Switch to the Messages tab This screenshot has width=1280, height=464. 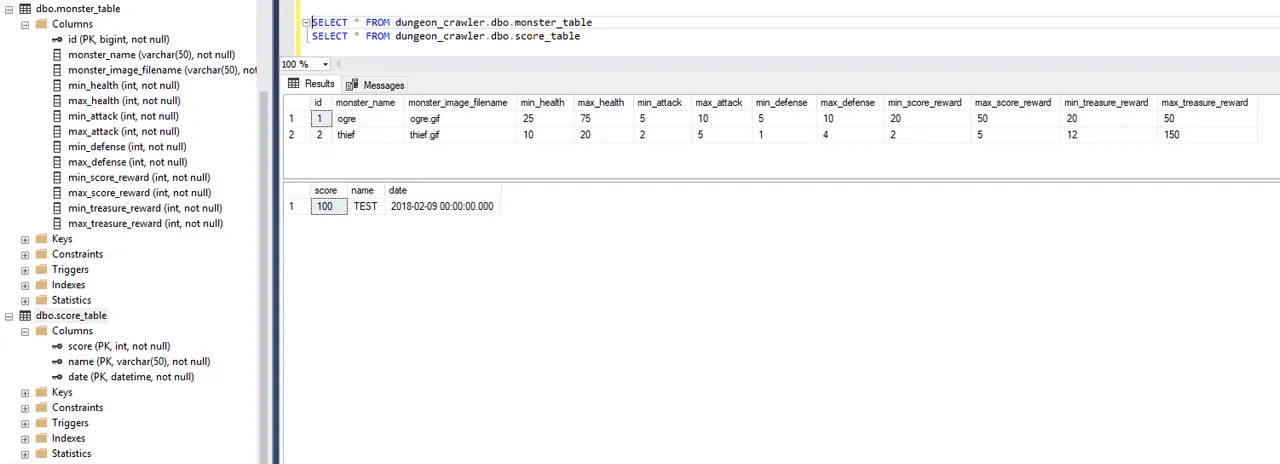click(x=375, y=85)
